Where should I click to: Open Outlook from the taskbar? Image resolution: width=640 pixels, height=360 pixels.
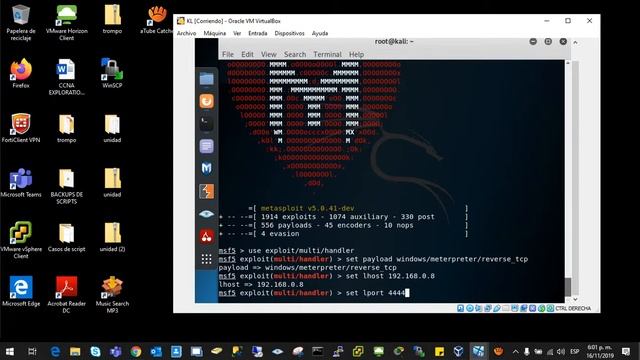(156, 351)
